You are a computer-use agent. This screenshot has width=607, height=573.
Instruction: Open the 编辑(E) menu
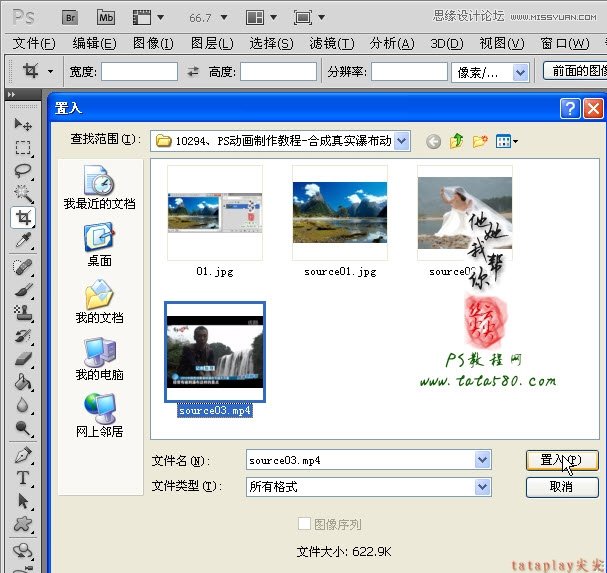pyautogui.click(x=94, y=43)
